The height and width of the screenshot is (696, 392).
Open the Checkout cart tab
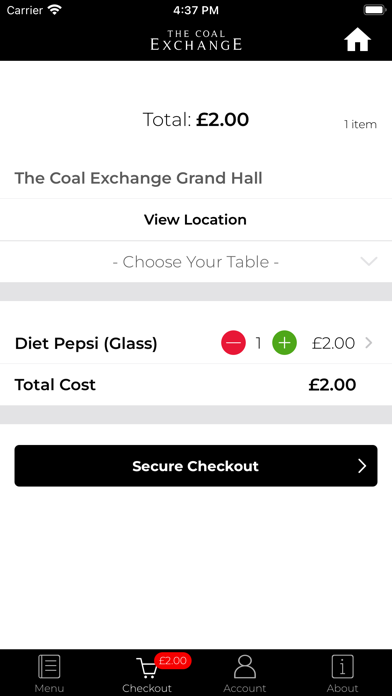[147, 674]
